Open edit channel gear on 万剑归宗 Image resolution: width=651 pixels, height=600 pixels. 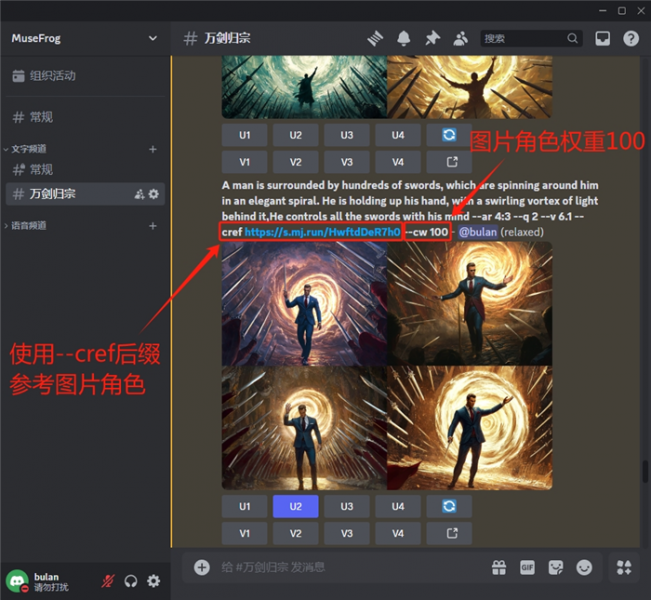(154, 194)
